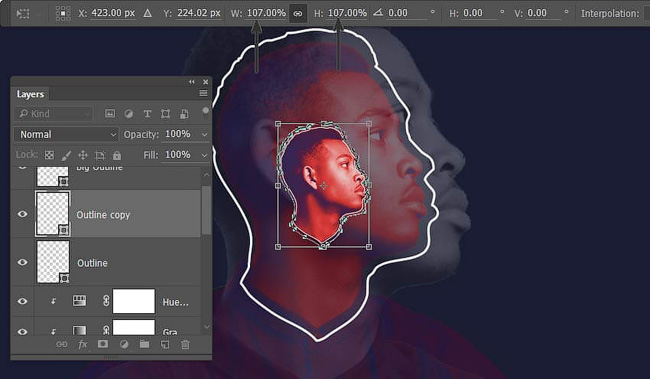Filter layers by shape layers icon
Viewport: 650px width, 379px height.
[x=165, y=114]
